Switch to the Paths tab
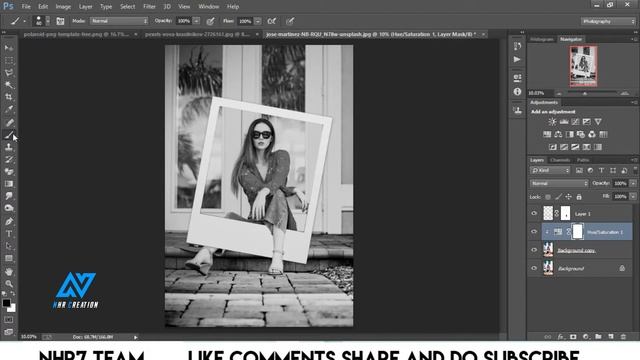 coord(583,160)
